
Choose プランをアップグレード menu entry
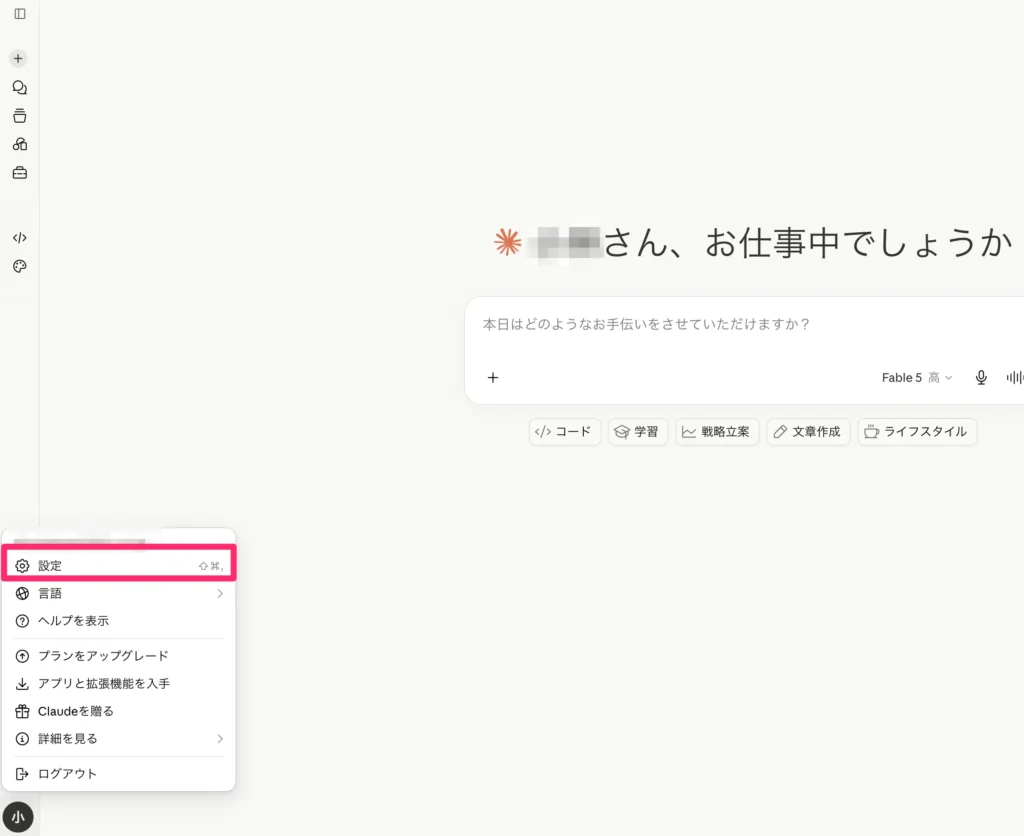(x=119, y=656)
